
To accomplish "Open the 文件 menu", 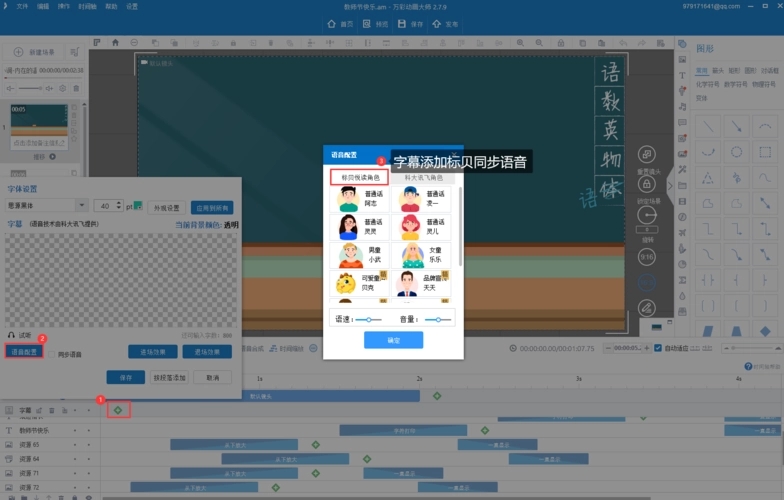I will pos(22,6).
